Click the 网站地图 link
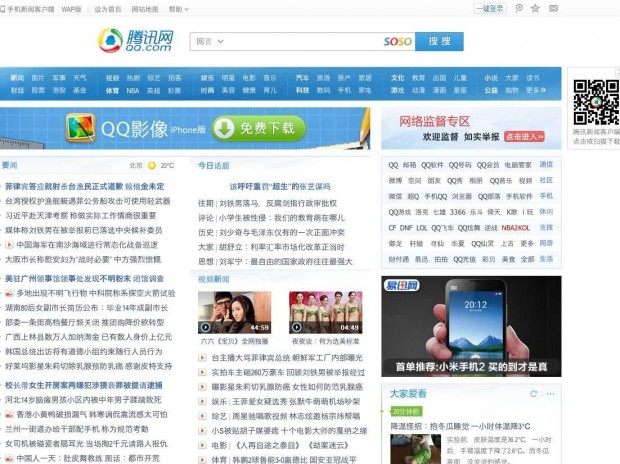620x464 pixels. (145, 9)
